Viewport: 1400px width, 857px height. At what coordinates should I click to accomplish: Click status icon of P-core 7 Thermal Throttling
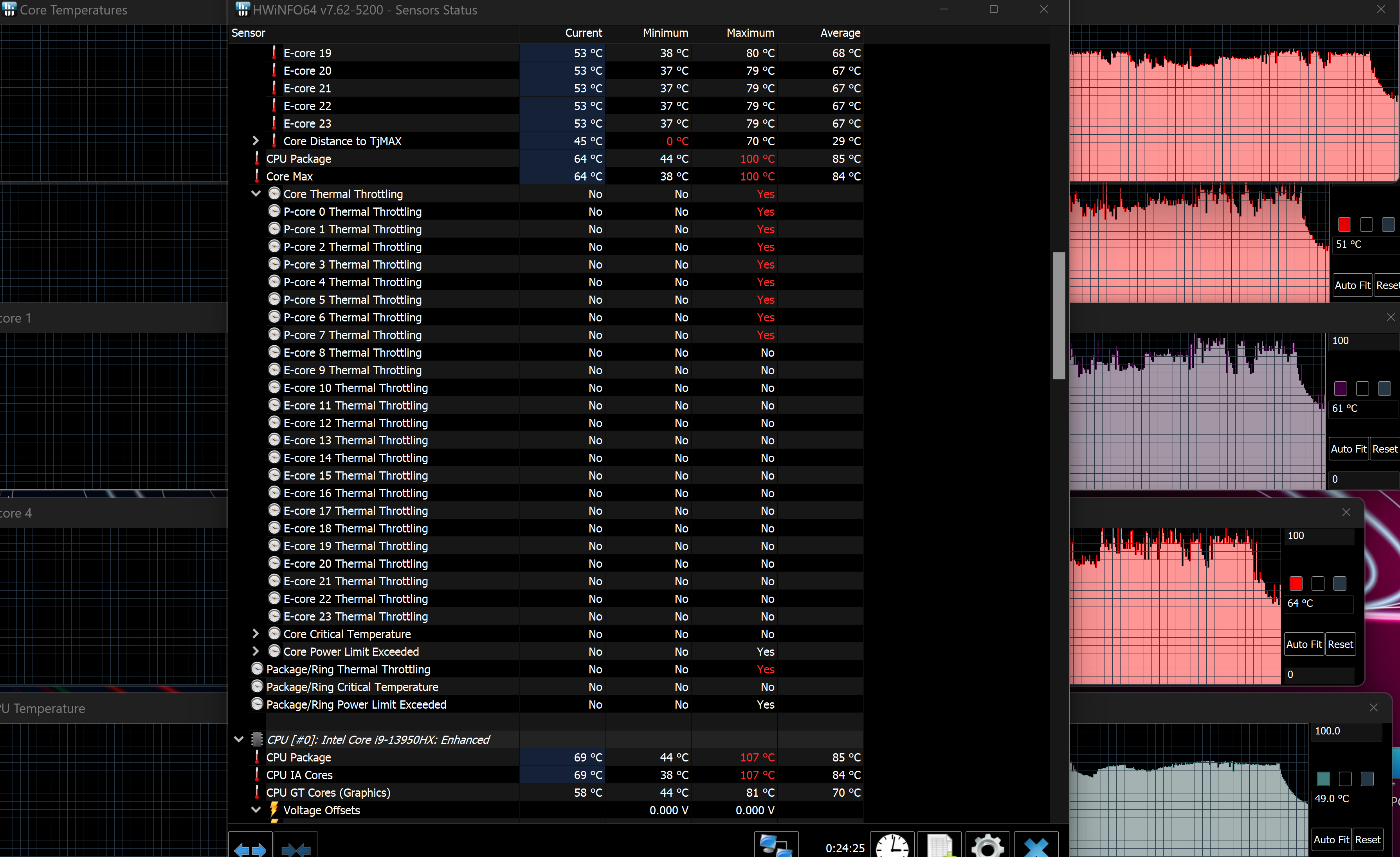pos(274,335)
